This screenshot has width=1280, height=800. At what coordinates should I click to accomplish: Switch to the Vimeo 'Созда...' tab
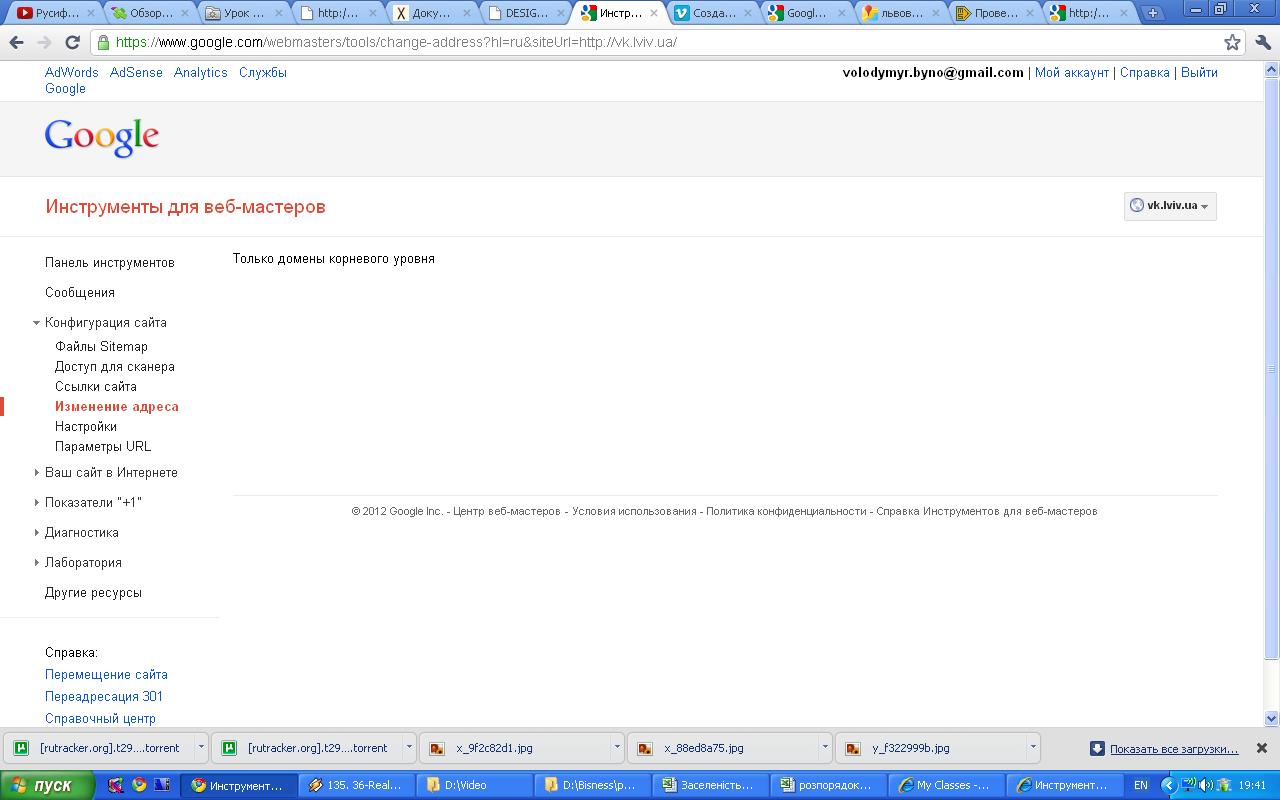[x=710, y=14]
